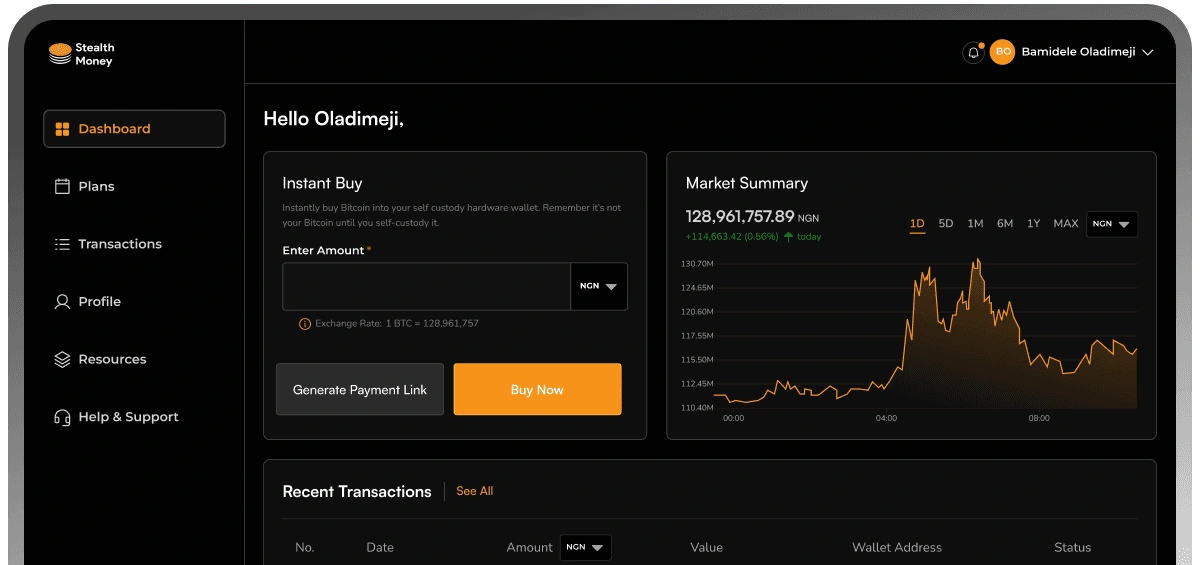Open the NGN currency dropdown beside amount field
Viewport: 1200px width, 565px height.
[599, 286]
